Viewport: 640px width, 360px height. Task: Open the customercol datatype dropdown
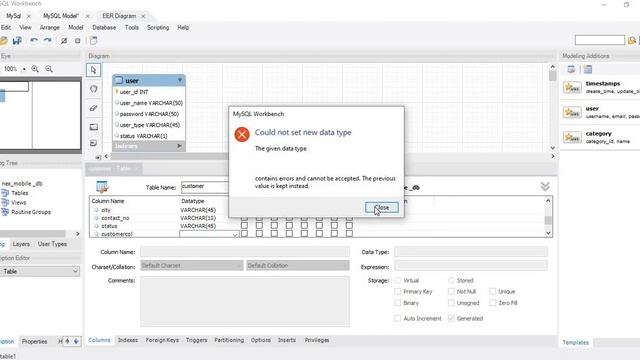click(x=235, y=234)
